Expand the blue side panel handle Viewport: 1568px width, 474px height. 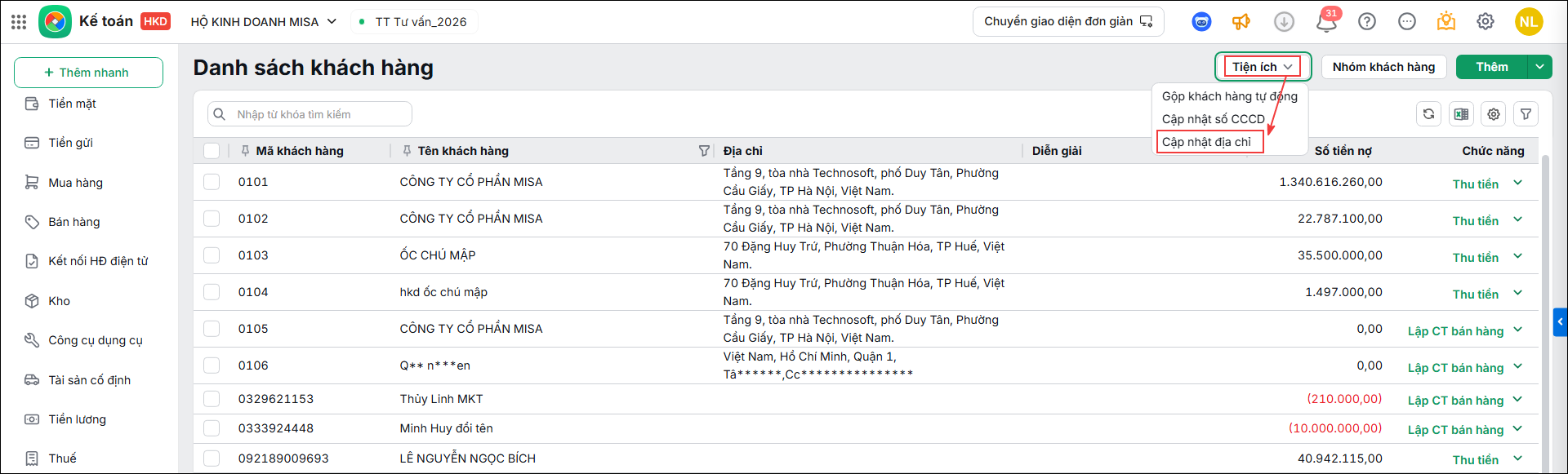[x=1560, y=321]
